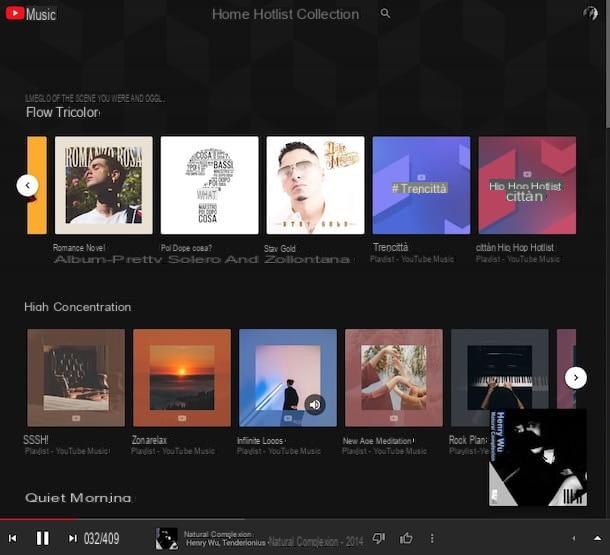Click the Henry Wu mini player artwork
610x555 pixels.
(x=538, y=457)
